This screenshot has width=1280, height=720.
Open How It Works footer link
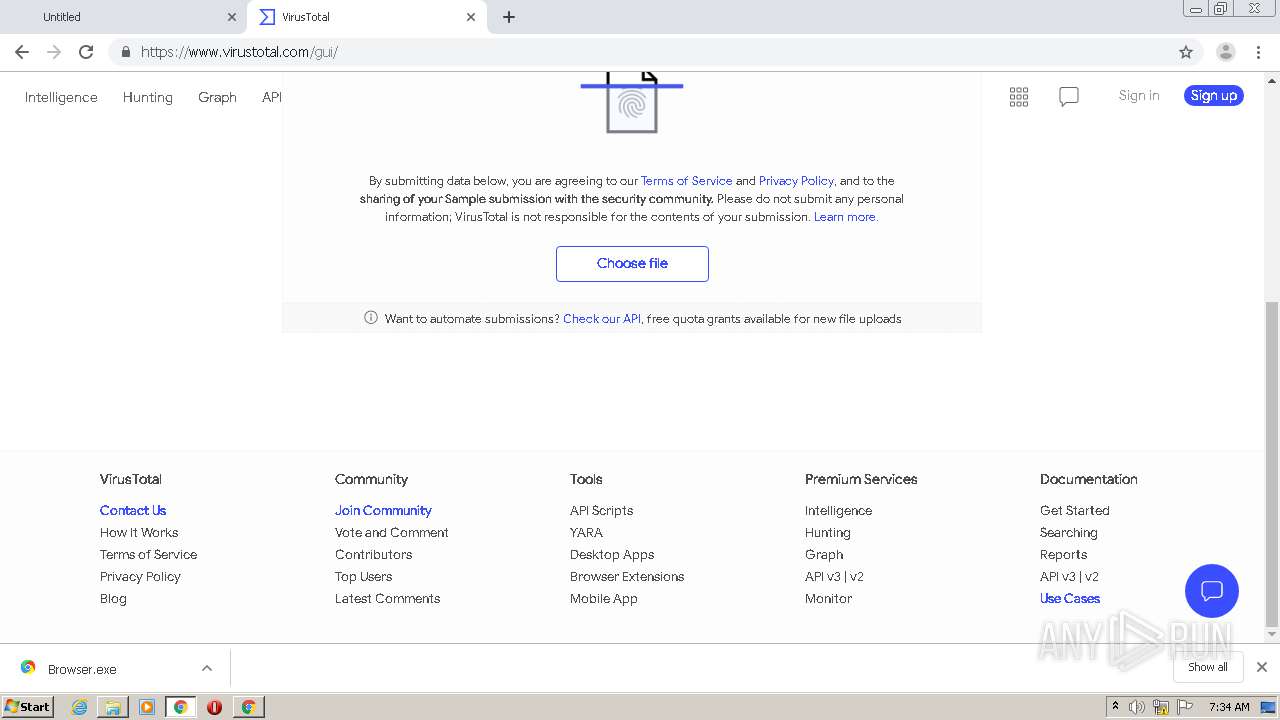(x=139, y=532)
